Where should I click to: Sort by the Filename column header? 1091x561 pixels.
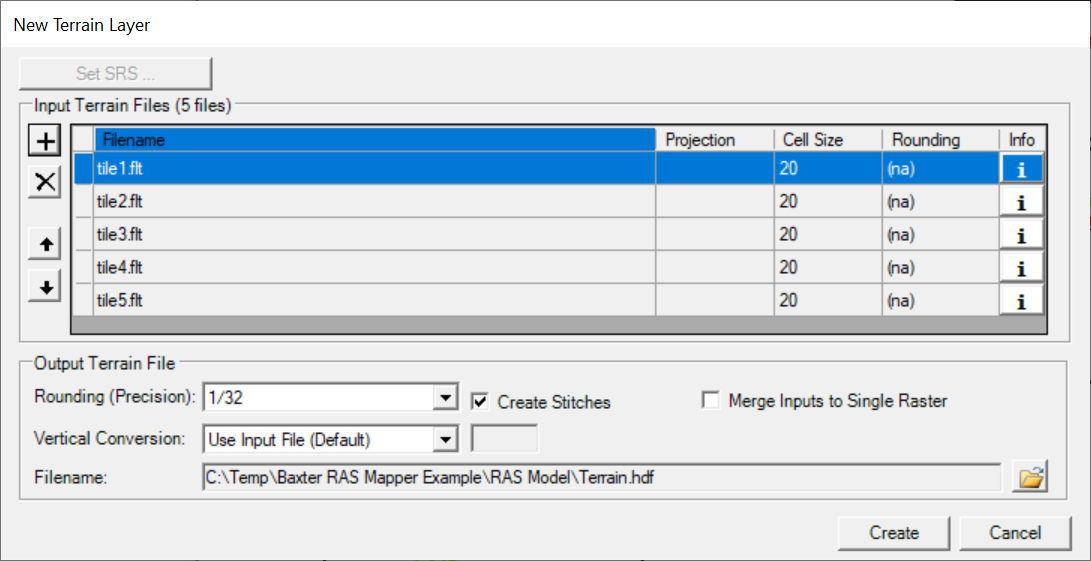374,140
